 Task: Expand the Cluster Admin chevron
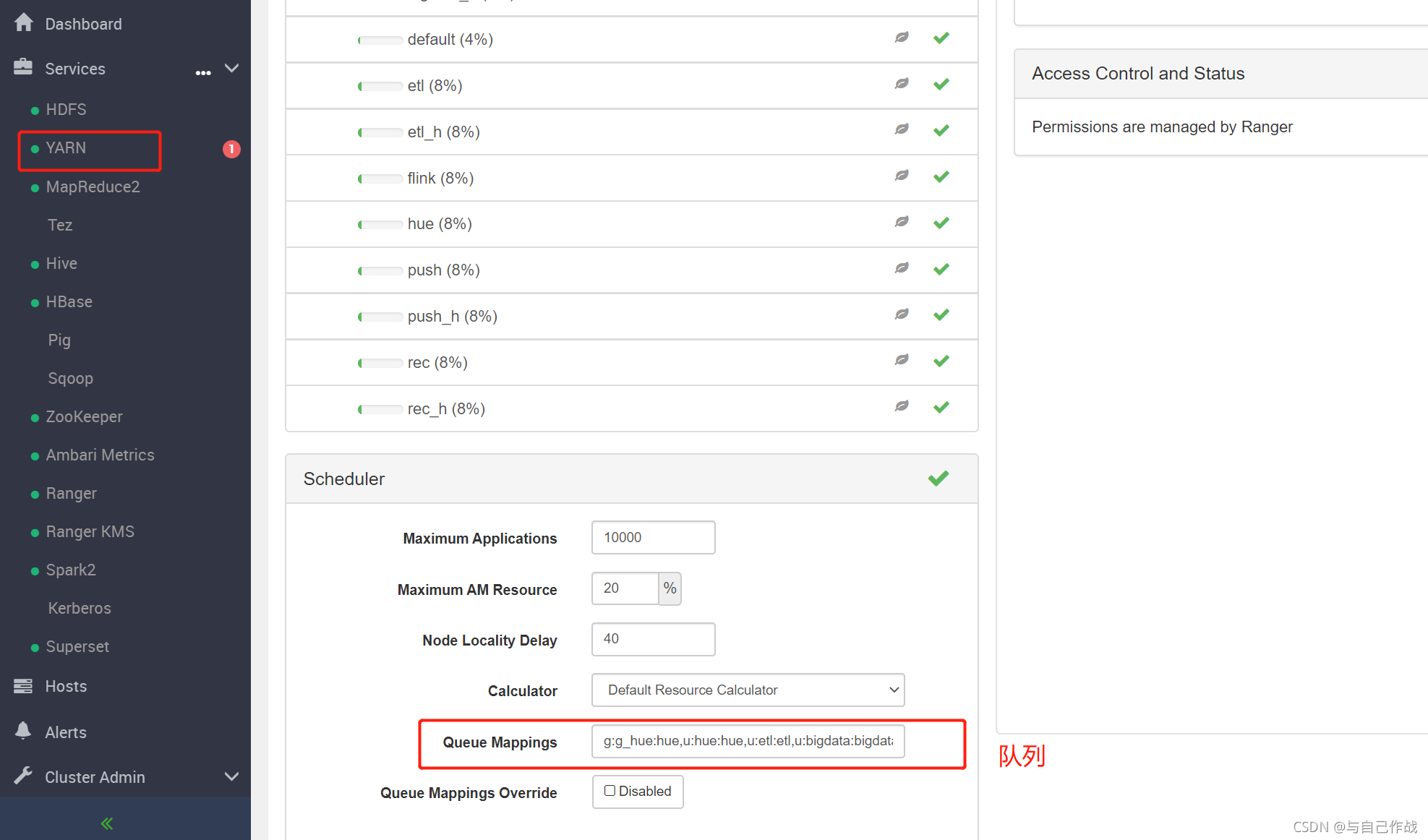click(232, 776)
